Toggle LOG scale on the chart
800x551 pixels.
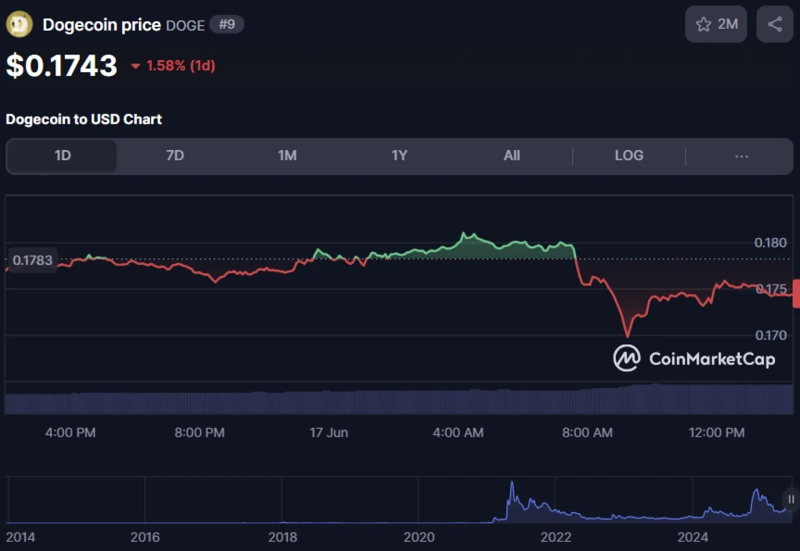(x=629, y=156)
